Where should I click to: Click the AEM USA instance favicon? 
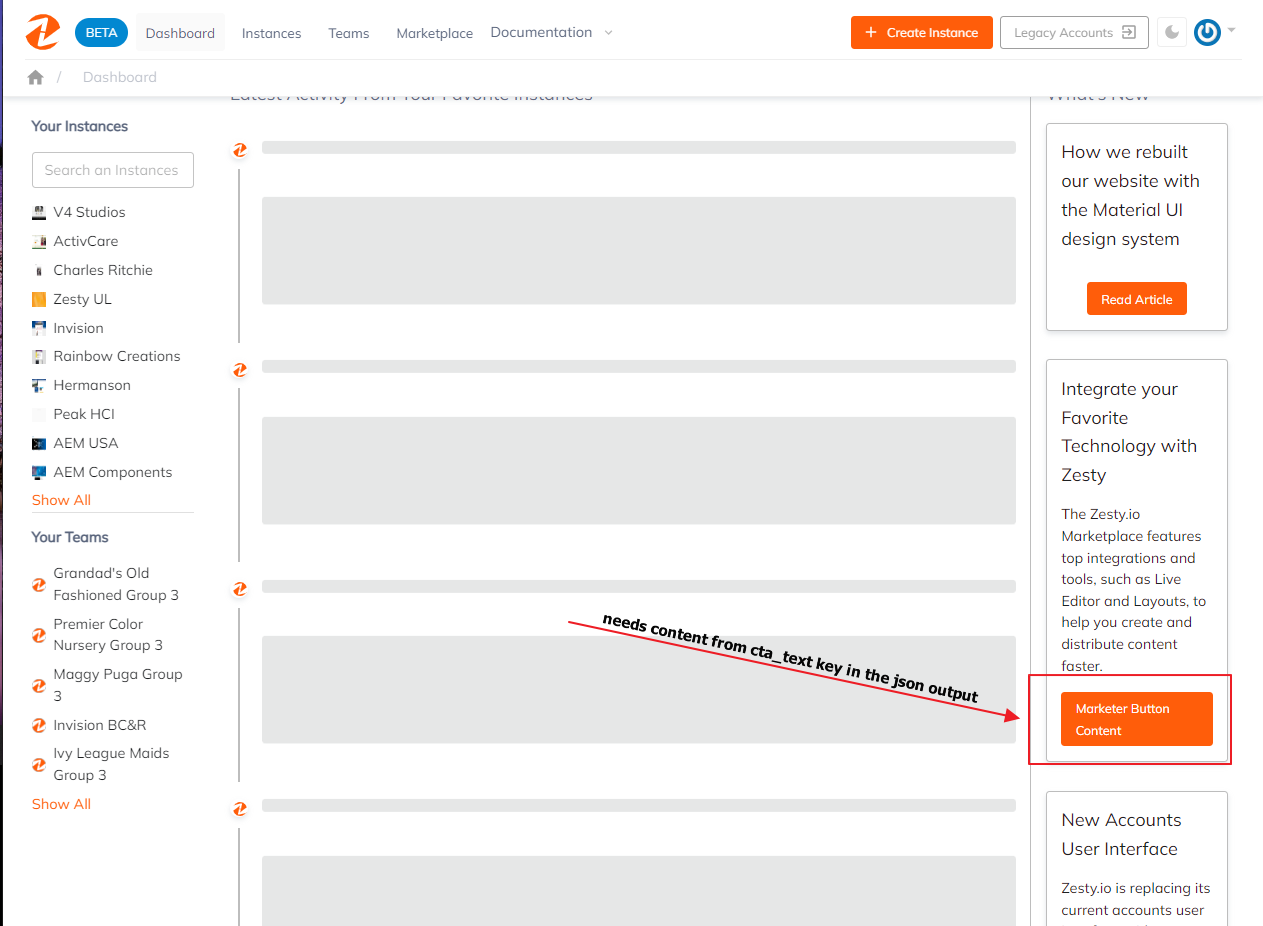[38, 442]
